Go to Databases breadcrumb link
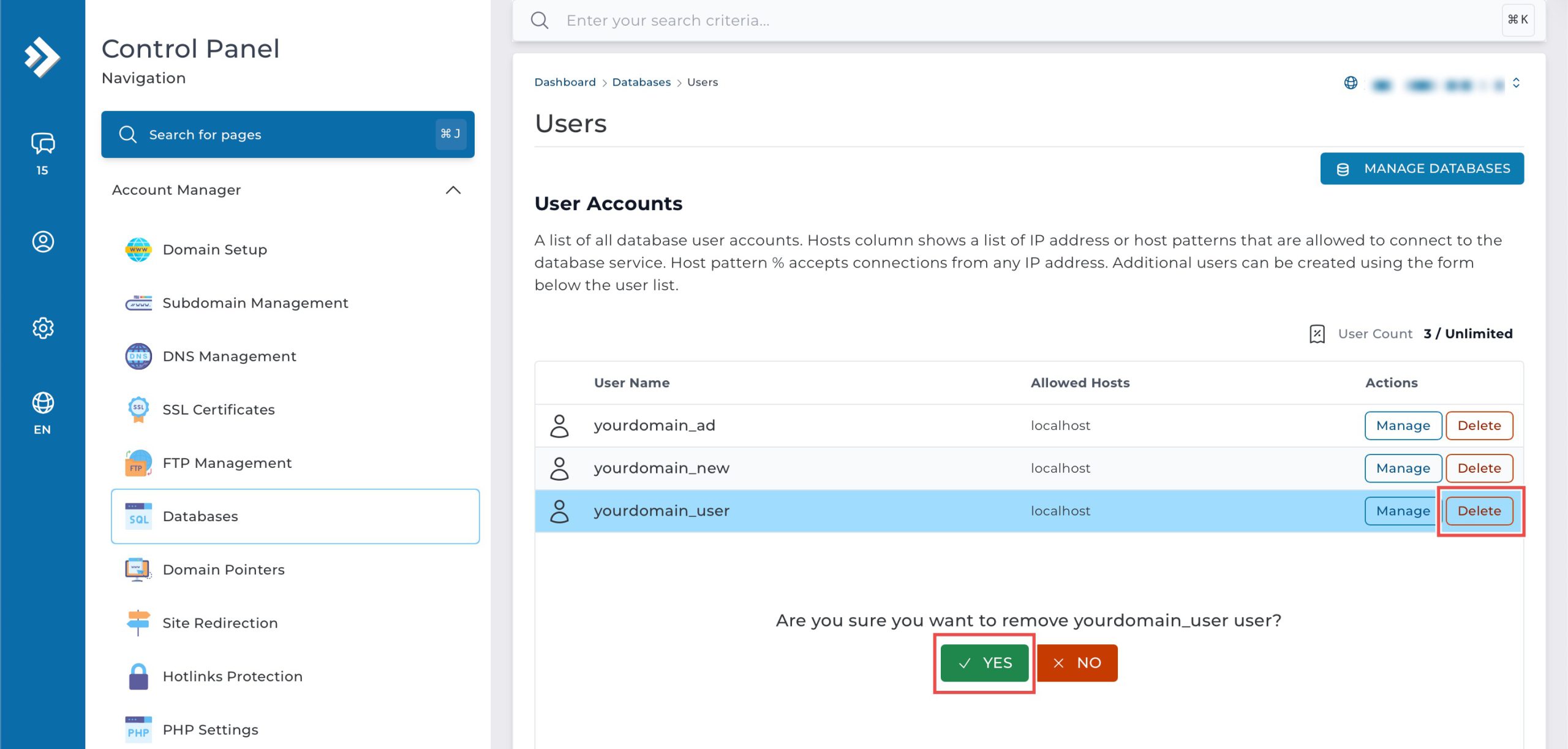This screenshot has width=1568, height=749. 641,82
